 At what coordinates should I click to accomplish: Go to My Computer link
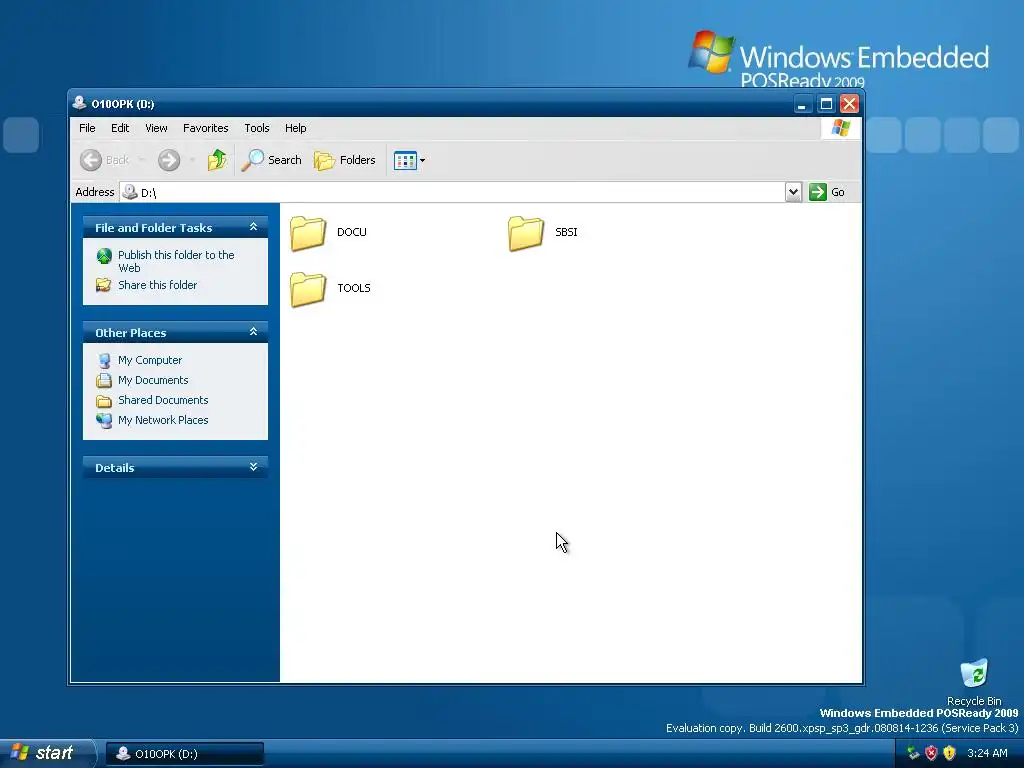tap(150, 360)
